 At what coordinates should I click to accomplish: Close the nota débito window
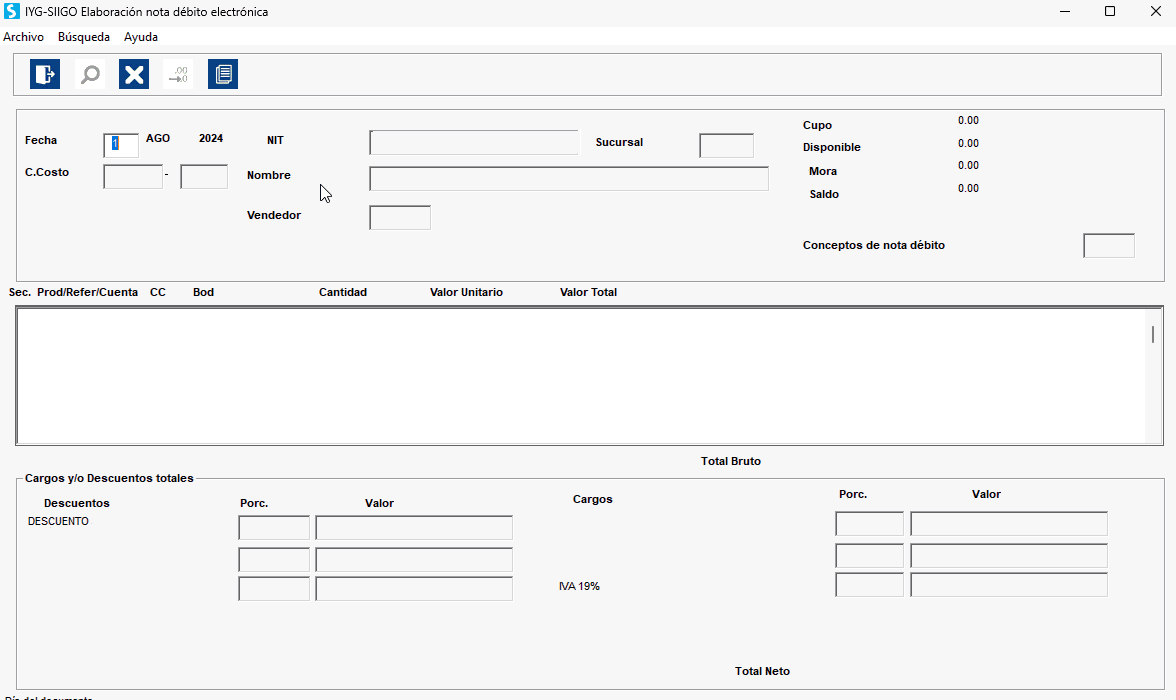click(x=1156, y=11)
